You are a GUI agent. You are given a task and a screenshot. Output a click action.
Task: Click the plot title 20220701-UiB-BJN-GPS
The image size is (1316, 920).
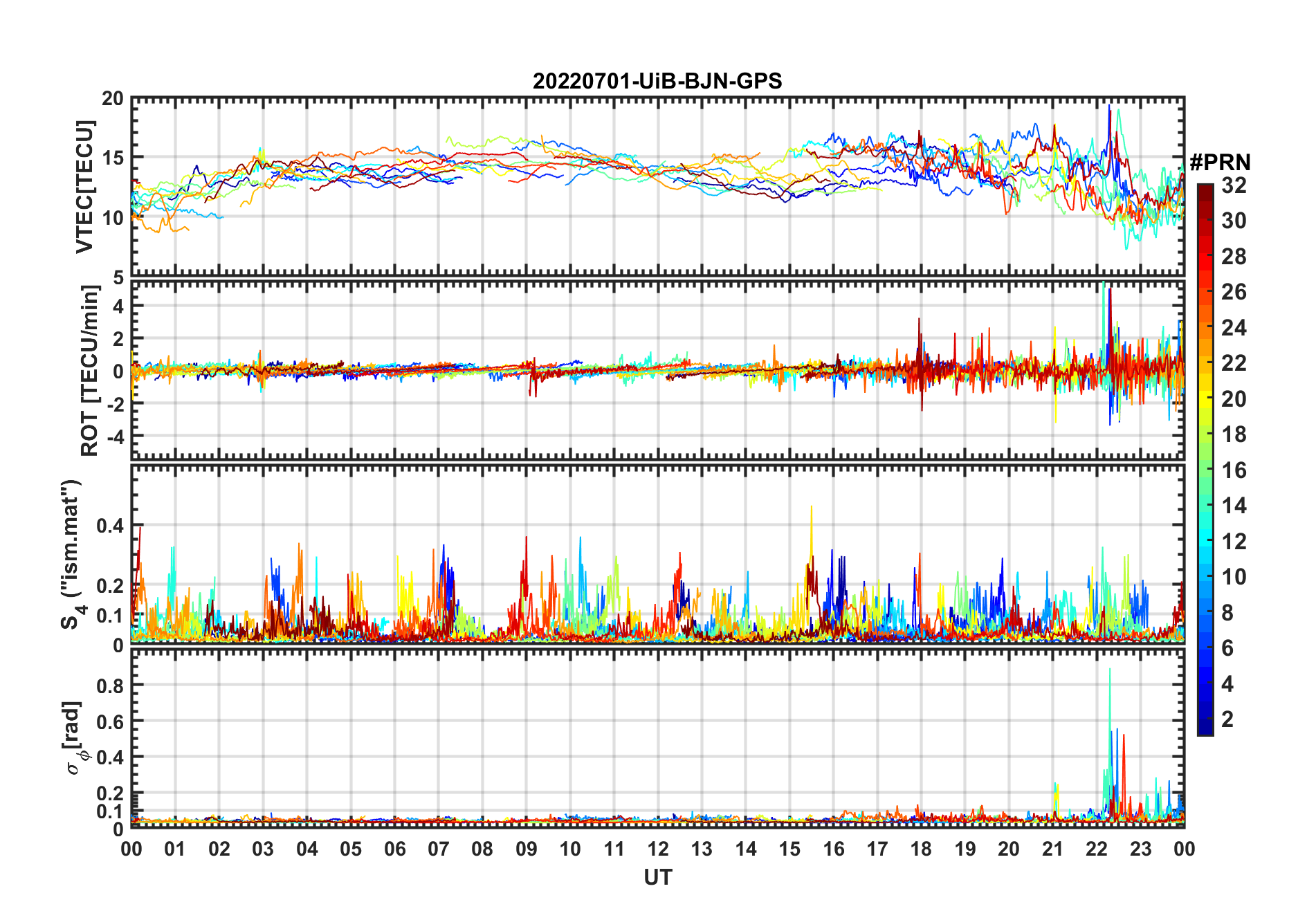(657, 82)
